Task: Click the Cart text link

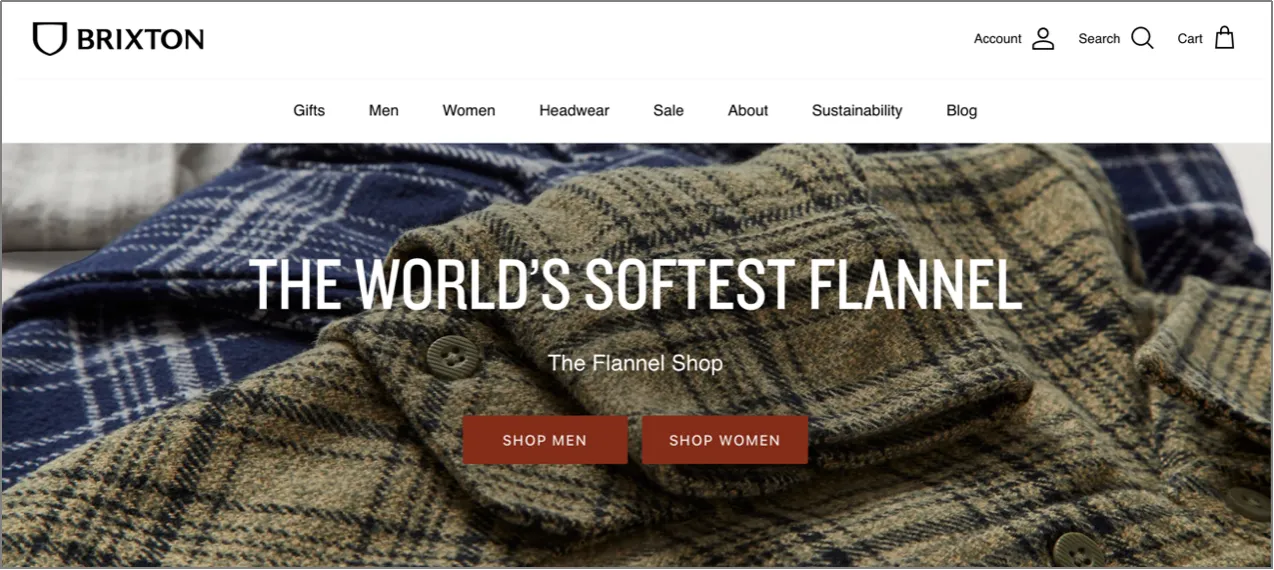Action: point(1190,39)
